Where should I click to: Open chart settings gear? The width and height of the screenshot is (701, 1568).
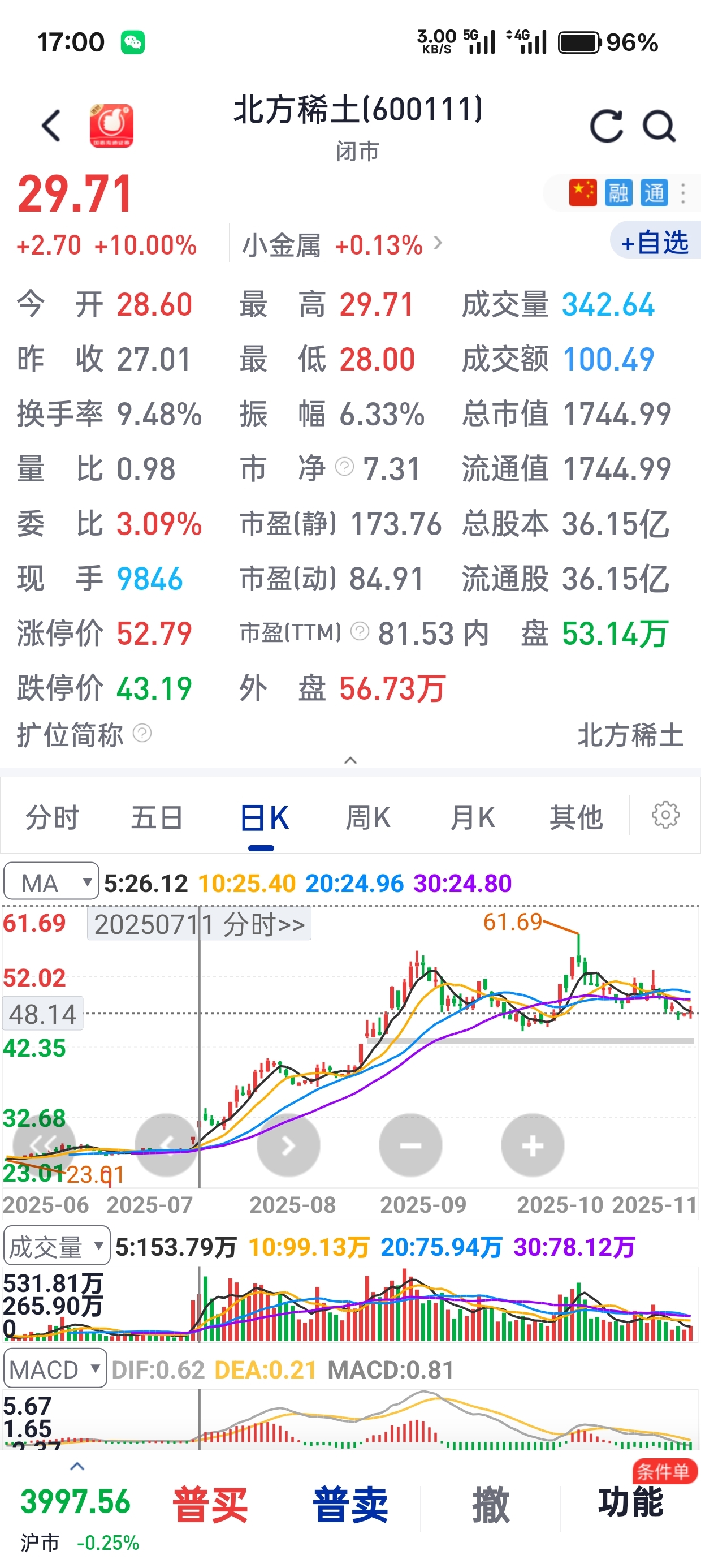pyautogui.click(x=665, y=815)
